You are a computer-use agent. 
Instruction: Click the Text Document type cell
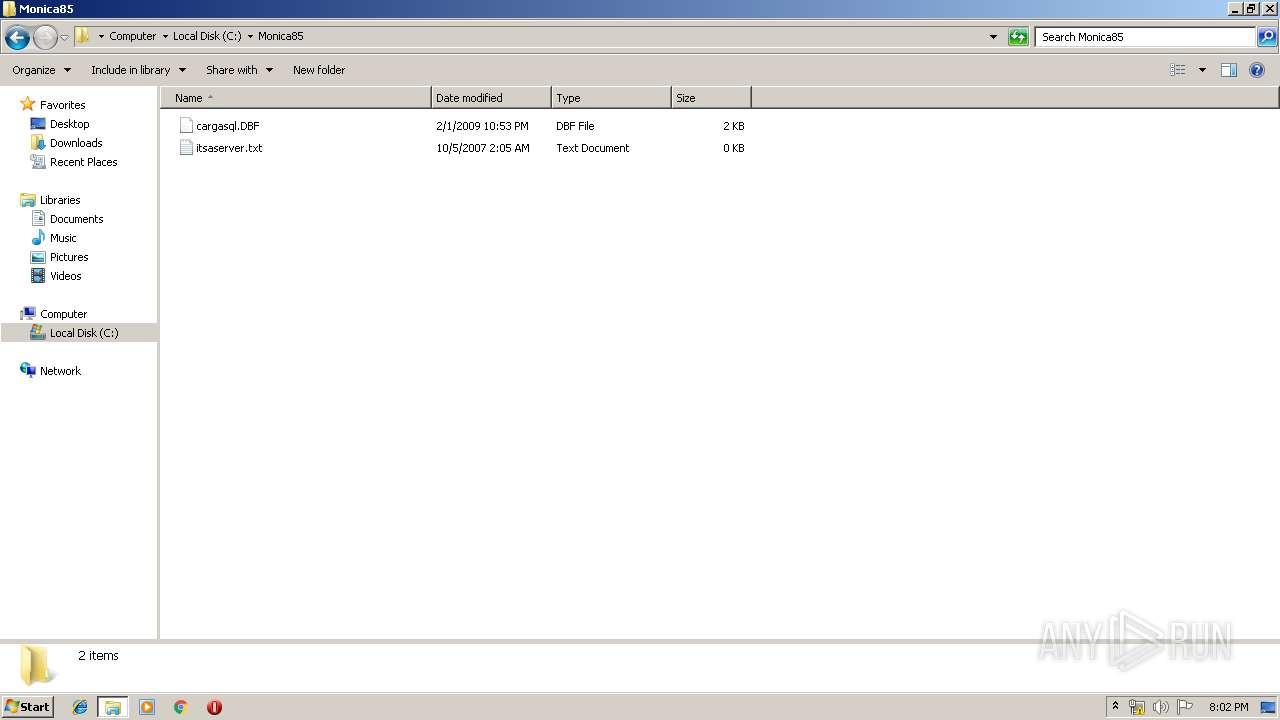(x=593, y=148)
